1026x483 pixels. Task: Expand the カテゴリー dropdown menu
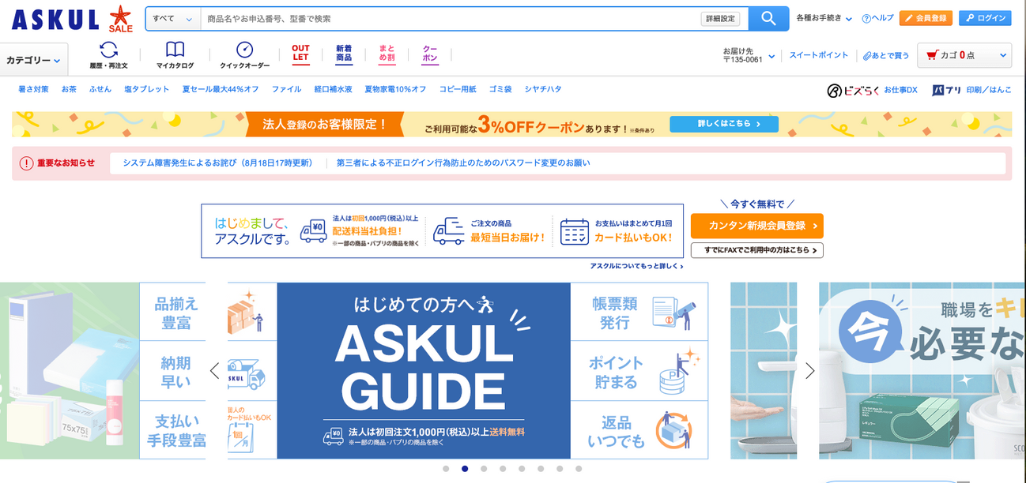pos(34,60)
